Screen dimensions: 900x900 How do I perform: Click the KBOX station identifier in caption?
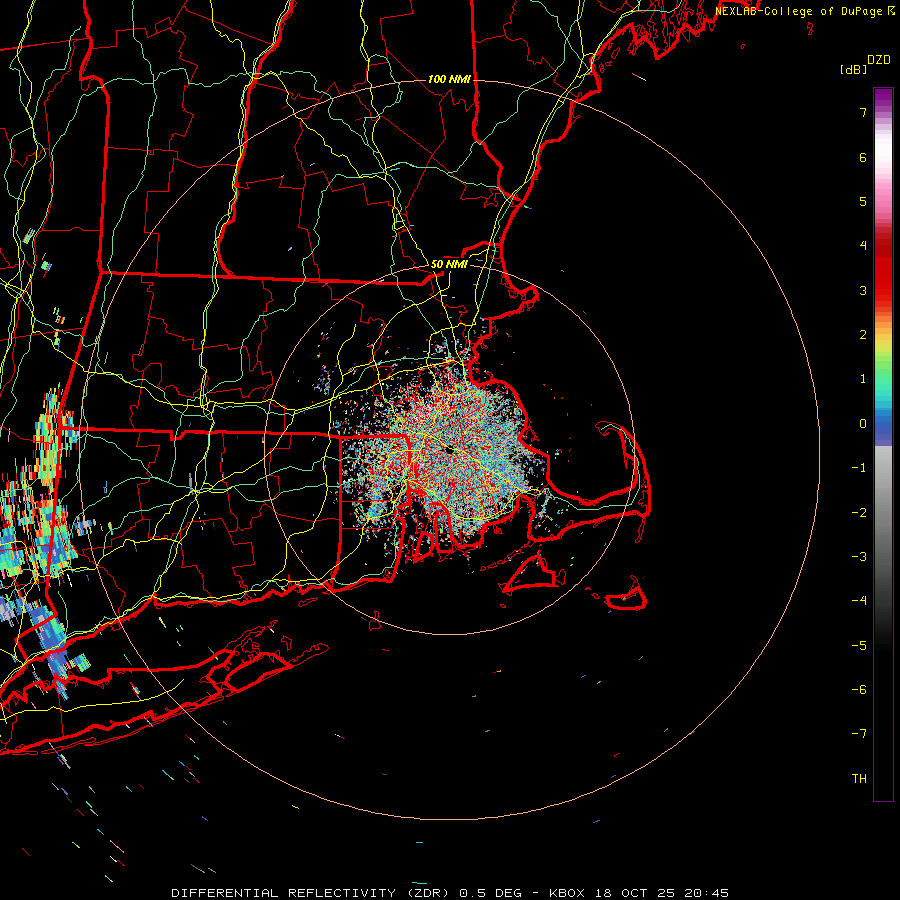point(567,893)
